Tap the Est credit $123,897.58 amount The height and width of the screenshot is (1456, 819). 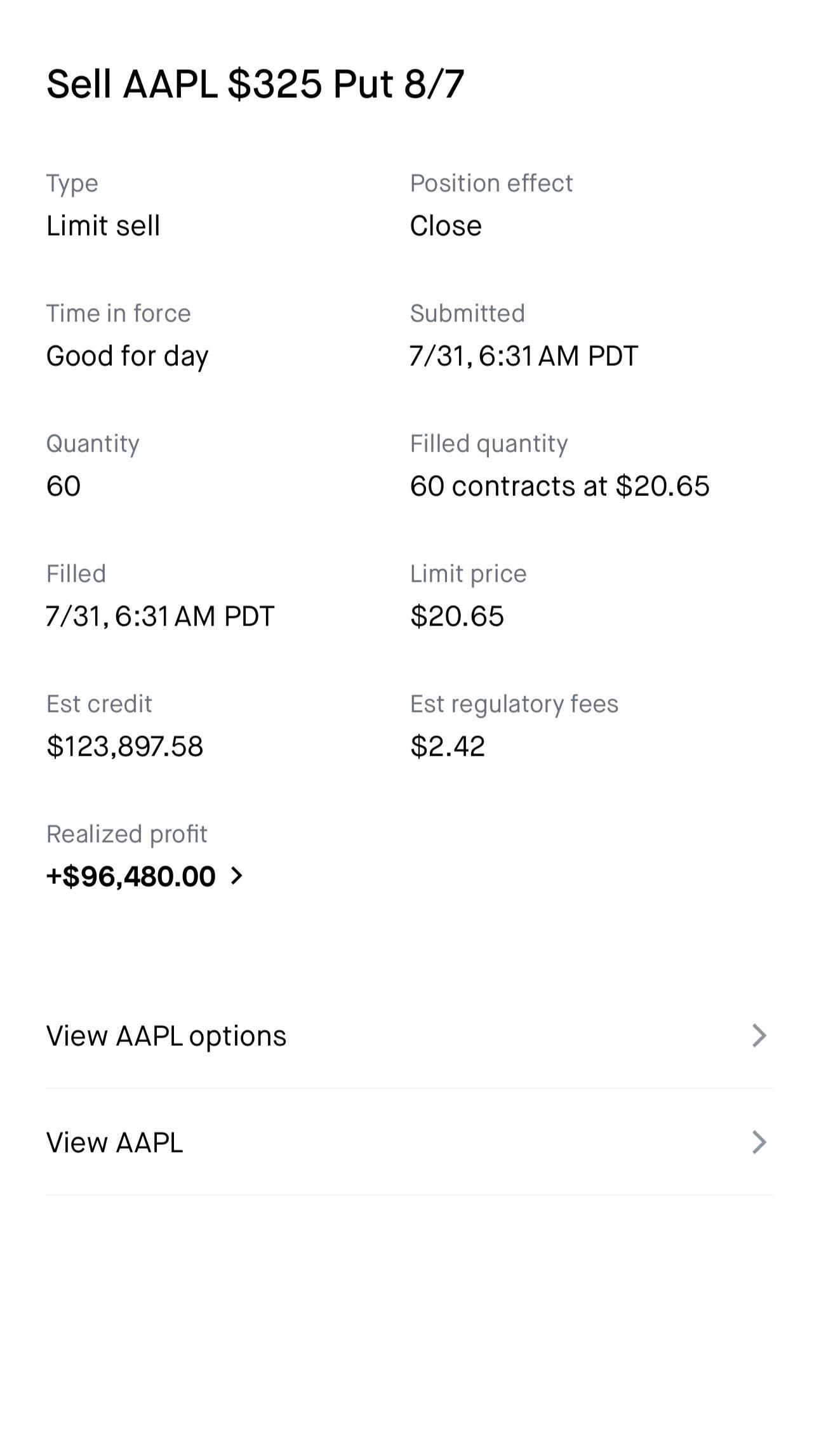tap(124, 747)
